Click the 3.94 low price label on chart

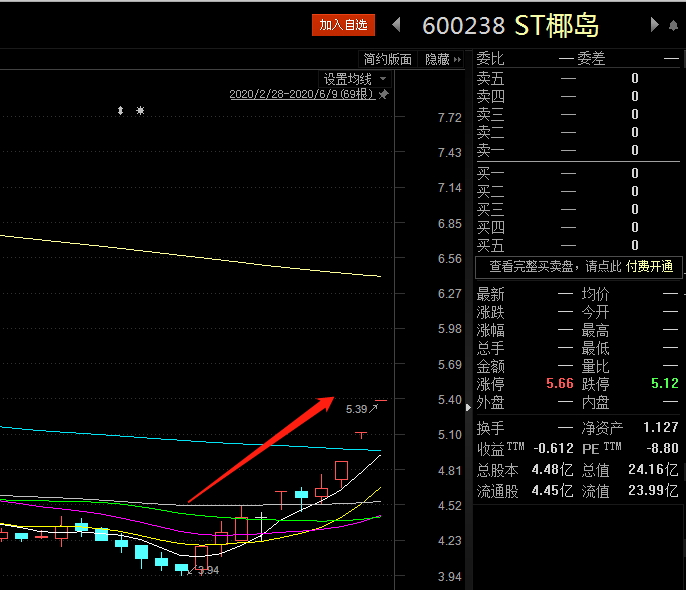point(208,570)
